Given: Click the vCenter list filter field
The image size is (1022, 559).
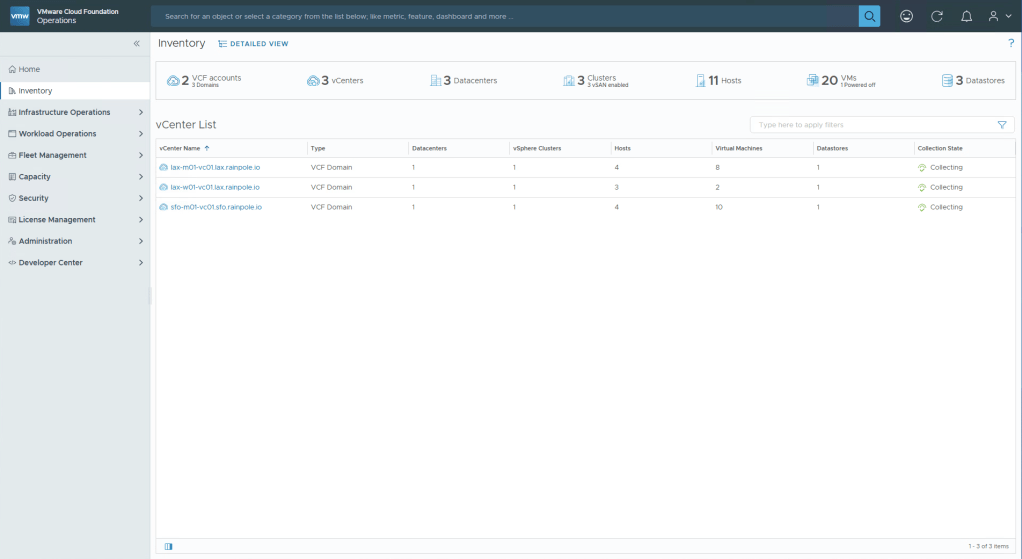Looking at the screenshot, I should [x=872, y=125].
